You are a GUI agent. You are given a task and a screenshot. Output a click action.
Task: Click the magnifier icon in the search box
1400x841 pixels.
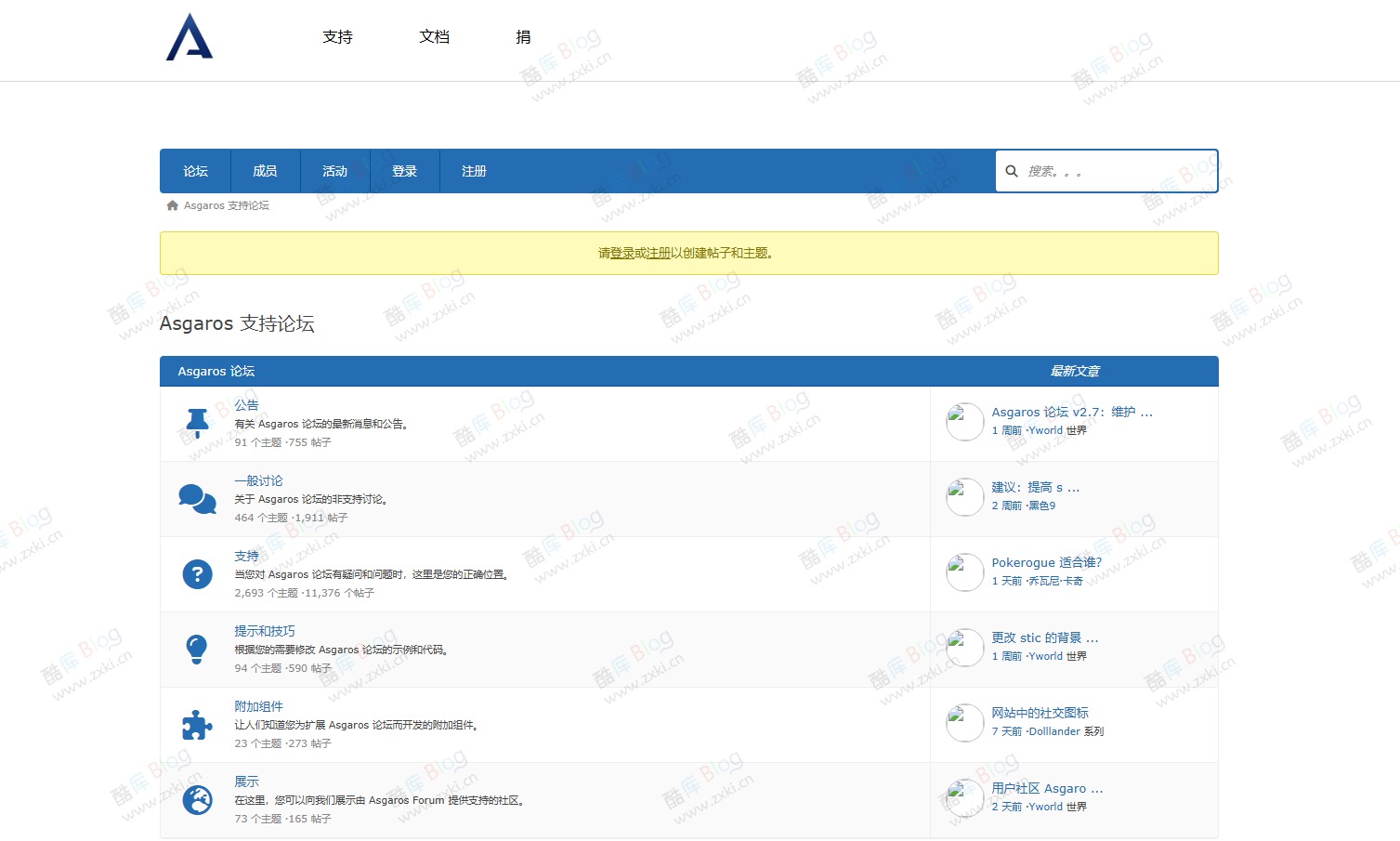point(1012,171)
